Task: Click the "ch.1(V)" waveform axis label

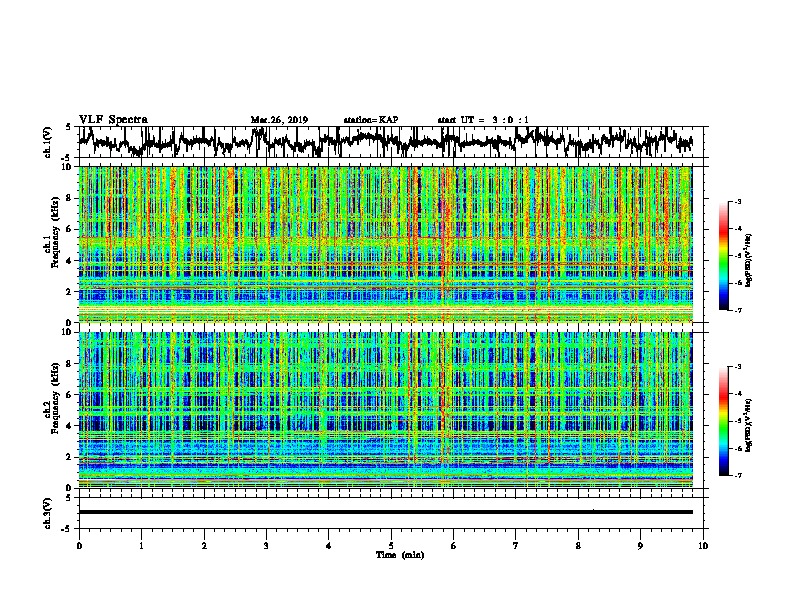Action: point(47,142)
